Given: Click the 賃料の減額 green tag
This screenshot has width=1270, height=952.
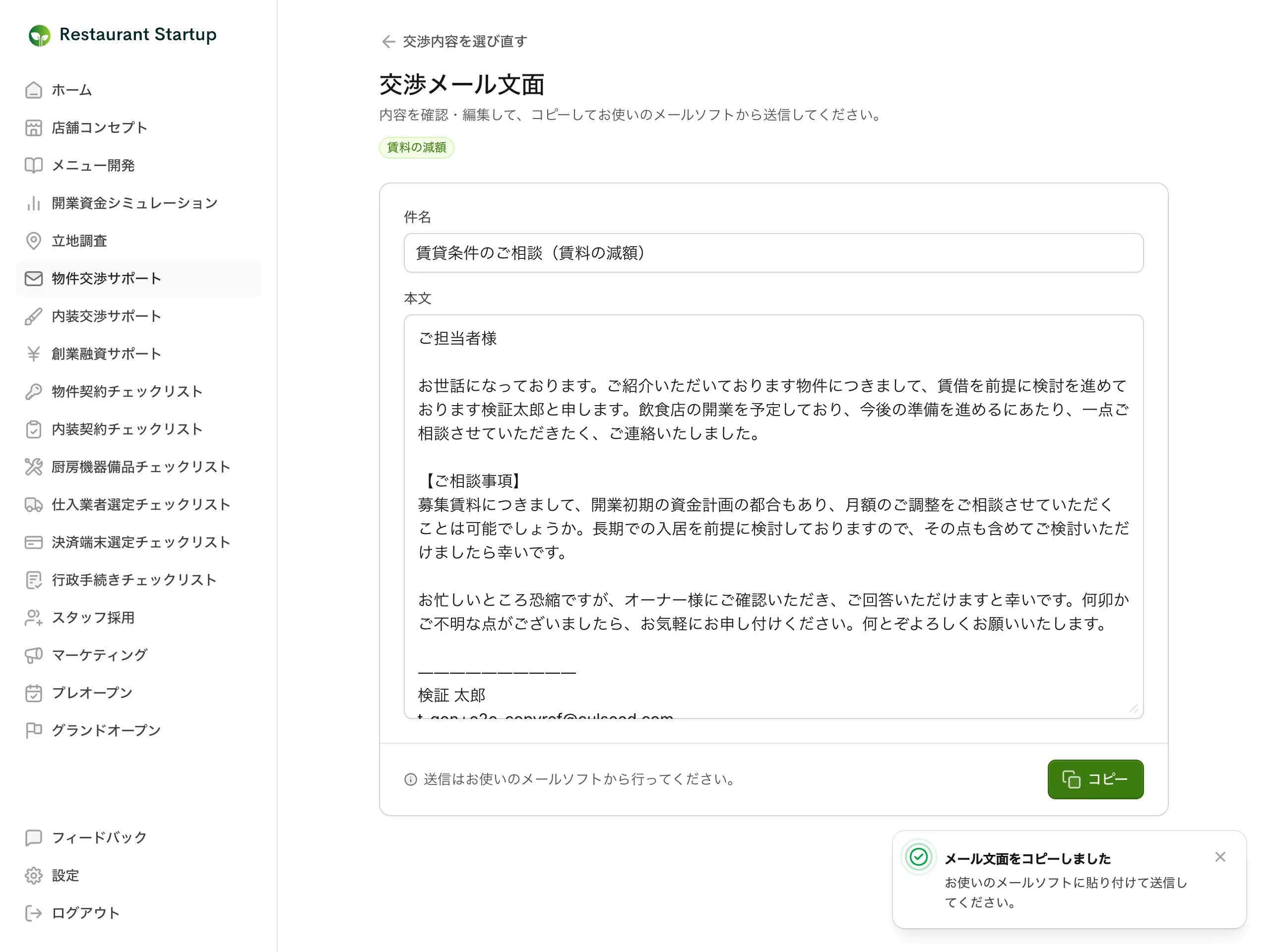Looking at the screenshot, I should 416,147.
